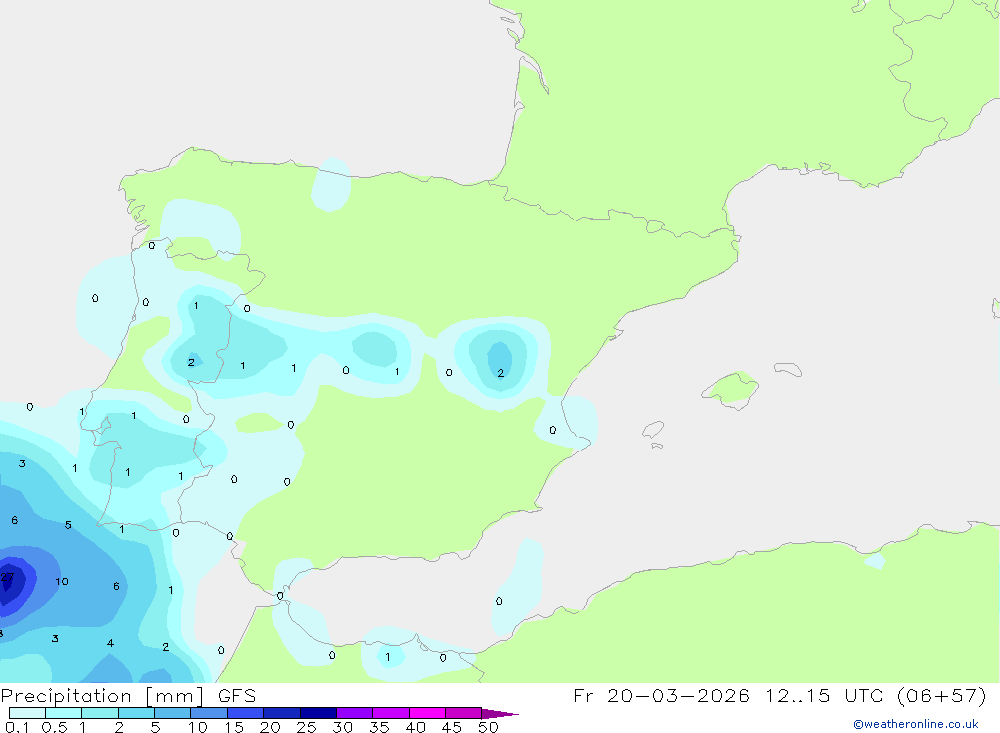The height and width of the screenshot is (733, 1000).
Task: Click the '27' precipitation value on the map
Action: 7,577
